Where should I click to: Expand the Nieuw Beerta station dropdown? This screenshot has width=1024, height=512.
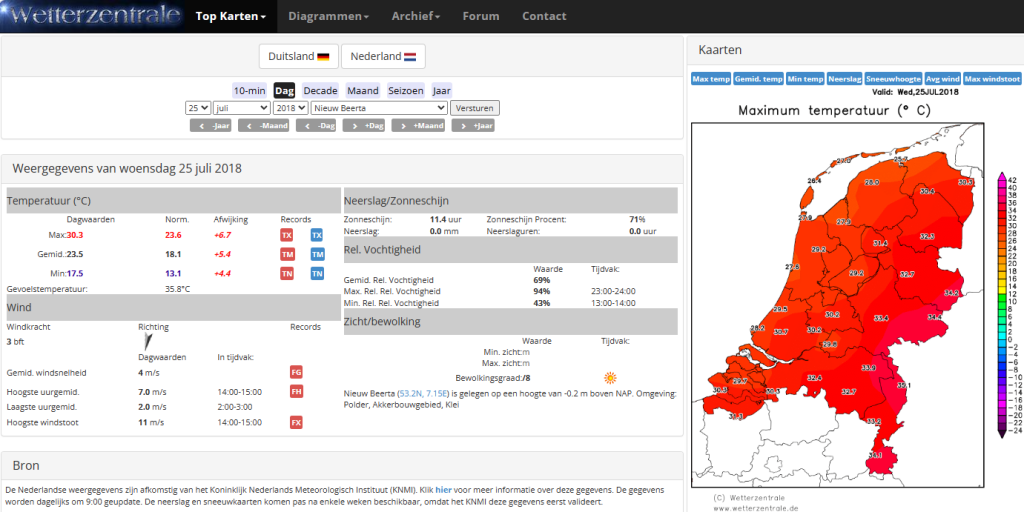click(379, 108)
